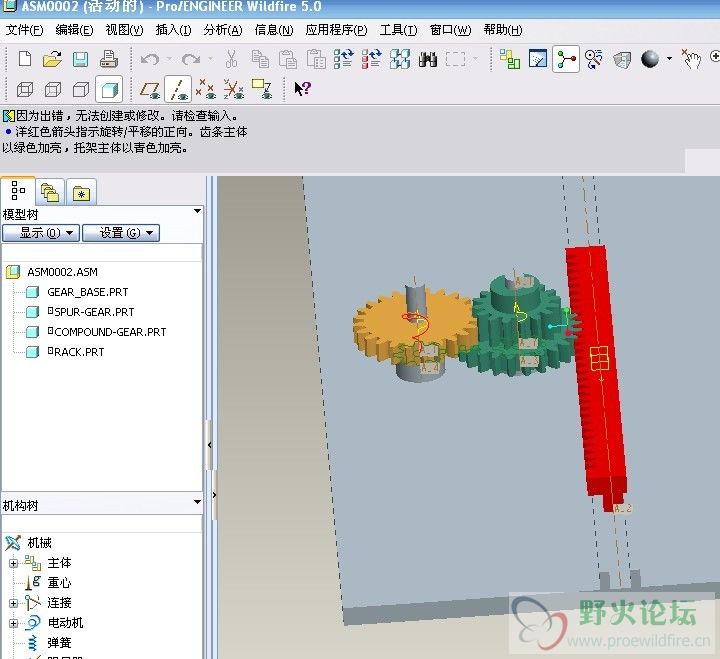The width and height of the screenshot is (720, 659).
Task: Redo the action via the toolbar arrow
Action: coord(191,60)
